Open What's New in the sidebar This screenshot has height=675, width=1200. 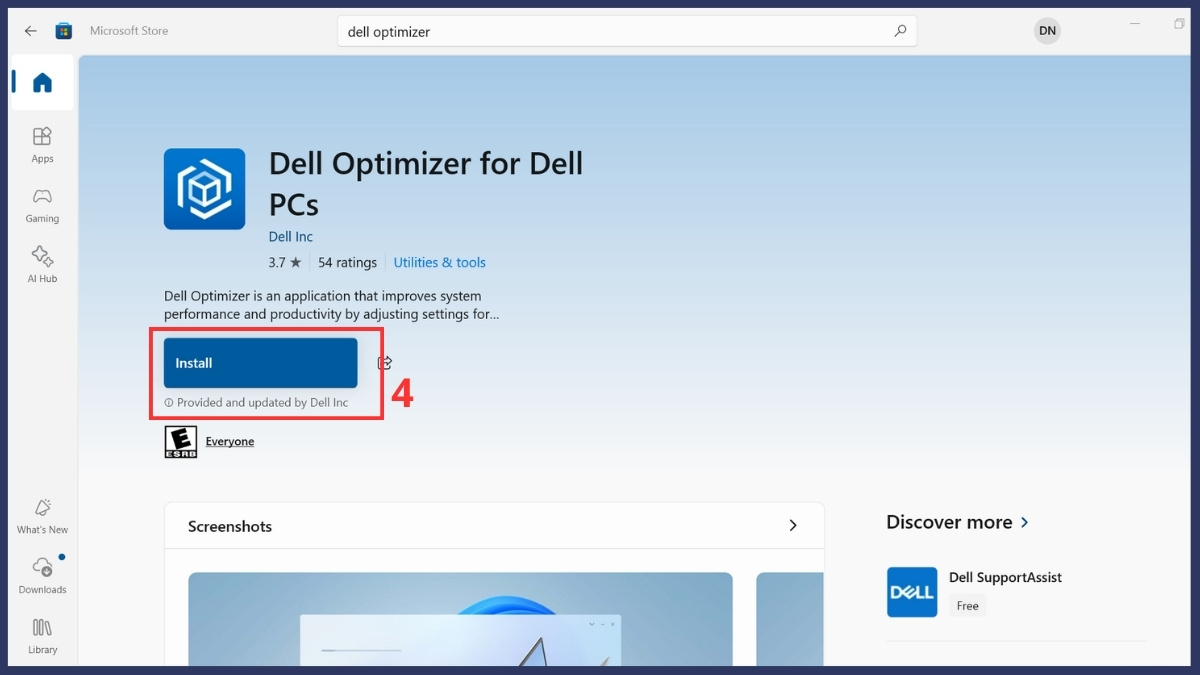coord(42,516)
